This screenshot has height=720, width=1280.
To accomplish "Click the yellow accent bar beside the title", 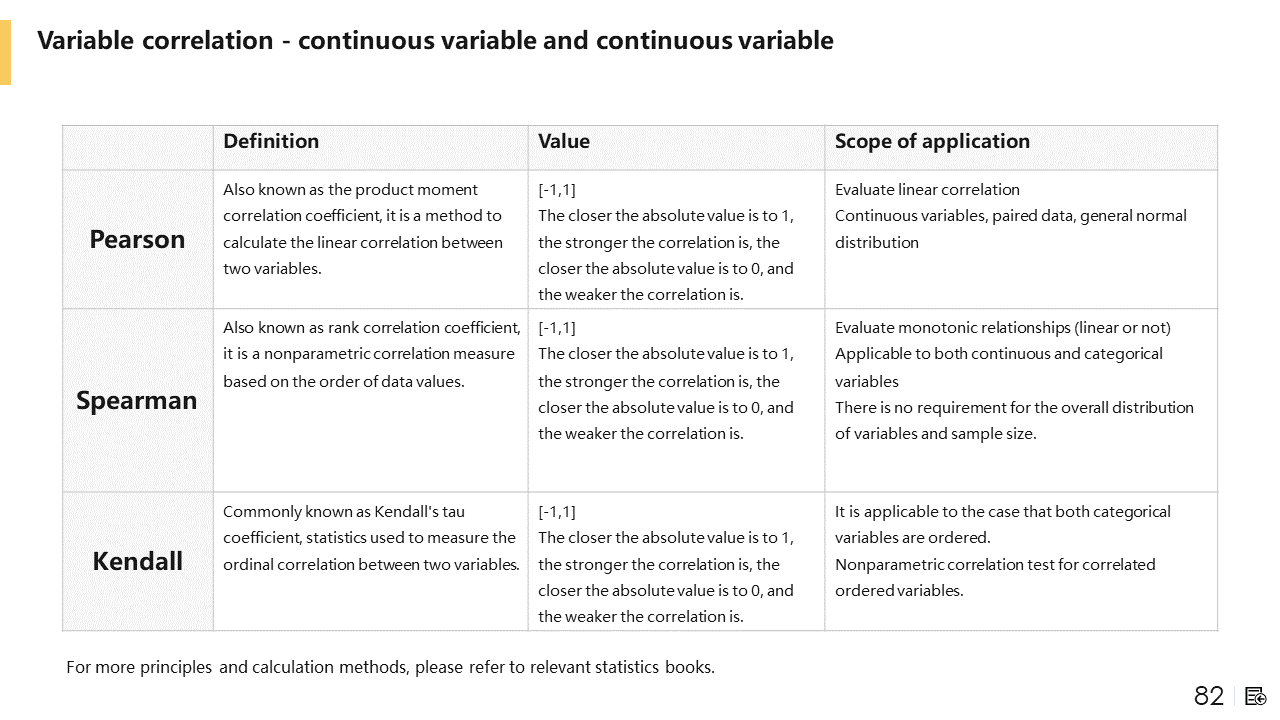I will click(5, 52).
